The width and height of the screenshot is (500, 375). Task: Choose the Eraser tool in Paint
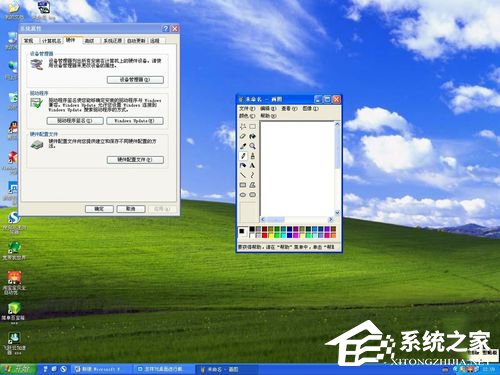(x=243, y=136)
